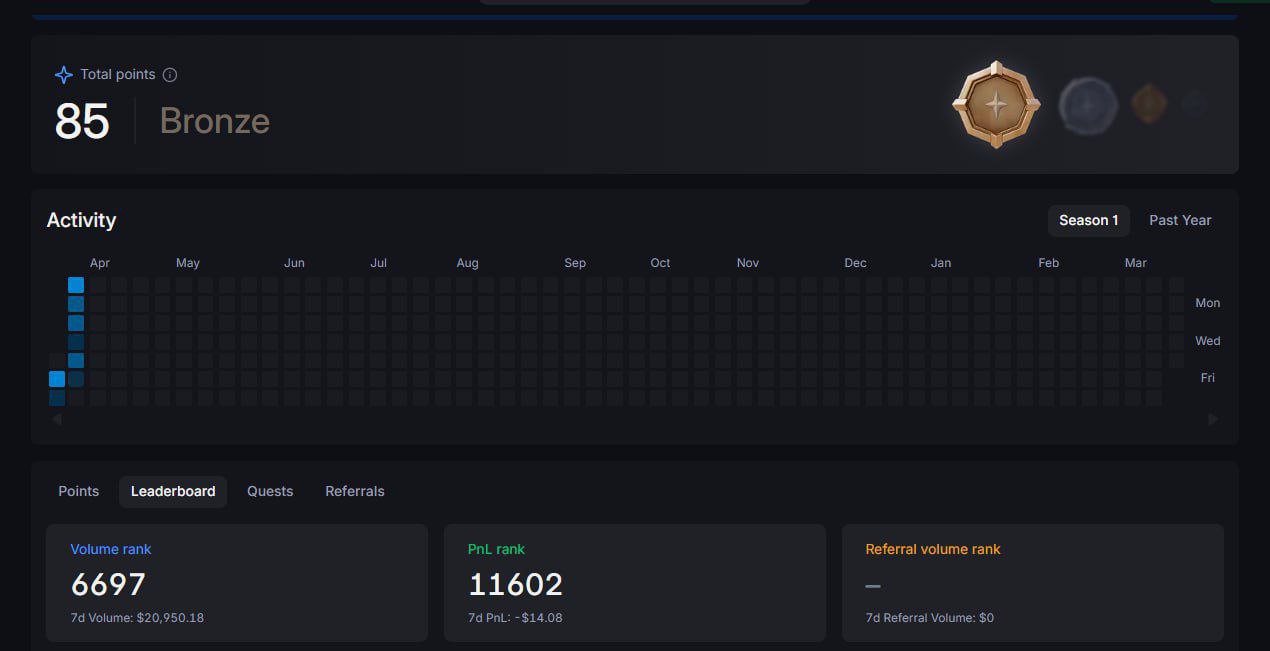Open the Points tab
The image size is (1270, 651).
point(79,491)
